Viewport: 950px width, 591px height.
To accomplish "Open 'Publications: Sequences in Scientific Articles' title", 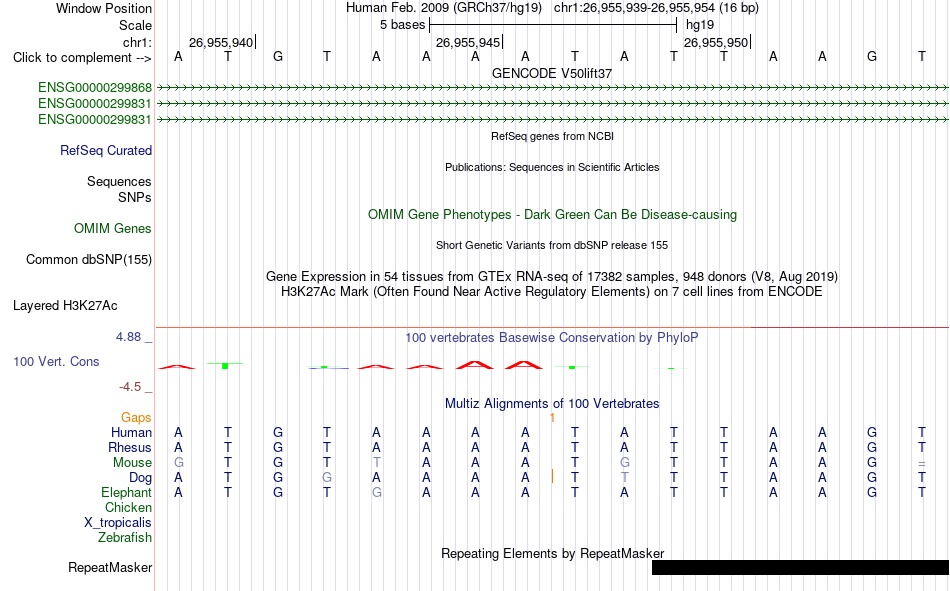I will 552,167.
